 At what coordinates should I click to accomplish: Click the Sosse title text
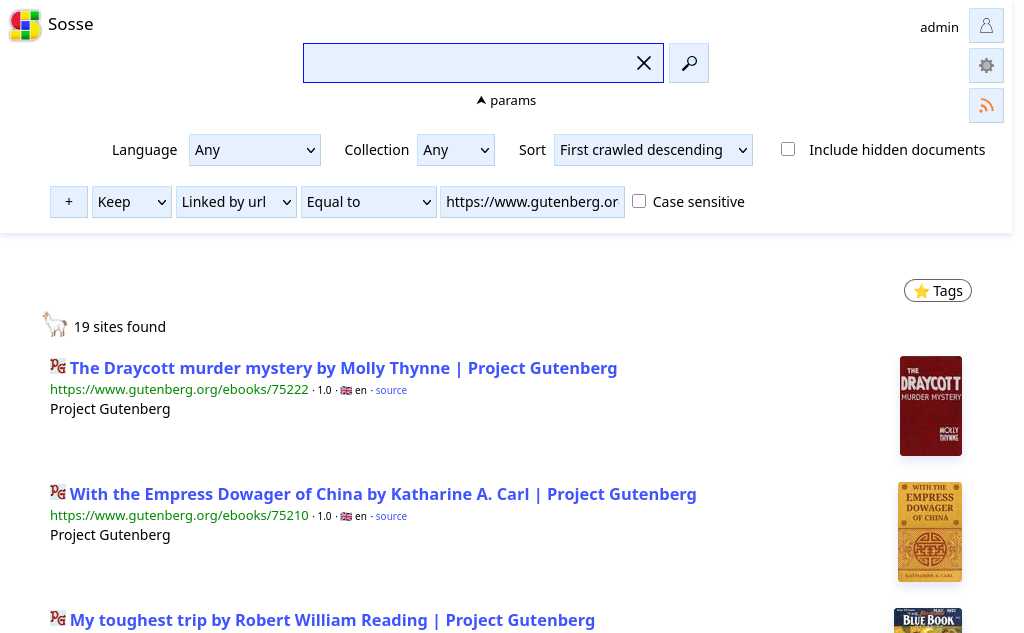(x=71, y=24)
